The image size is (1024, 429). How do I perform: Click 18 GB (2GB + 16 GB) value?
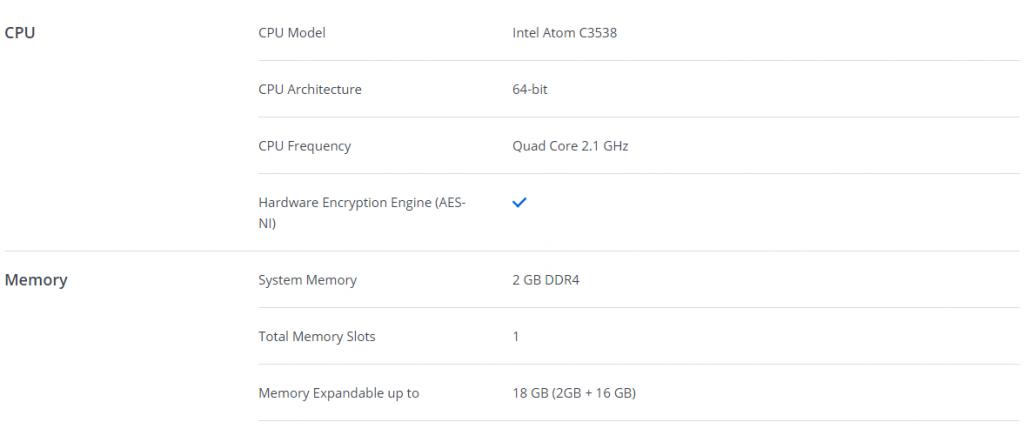(x=574, y=393)
